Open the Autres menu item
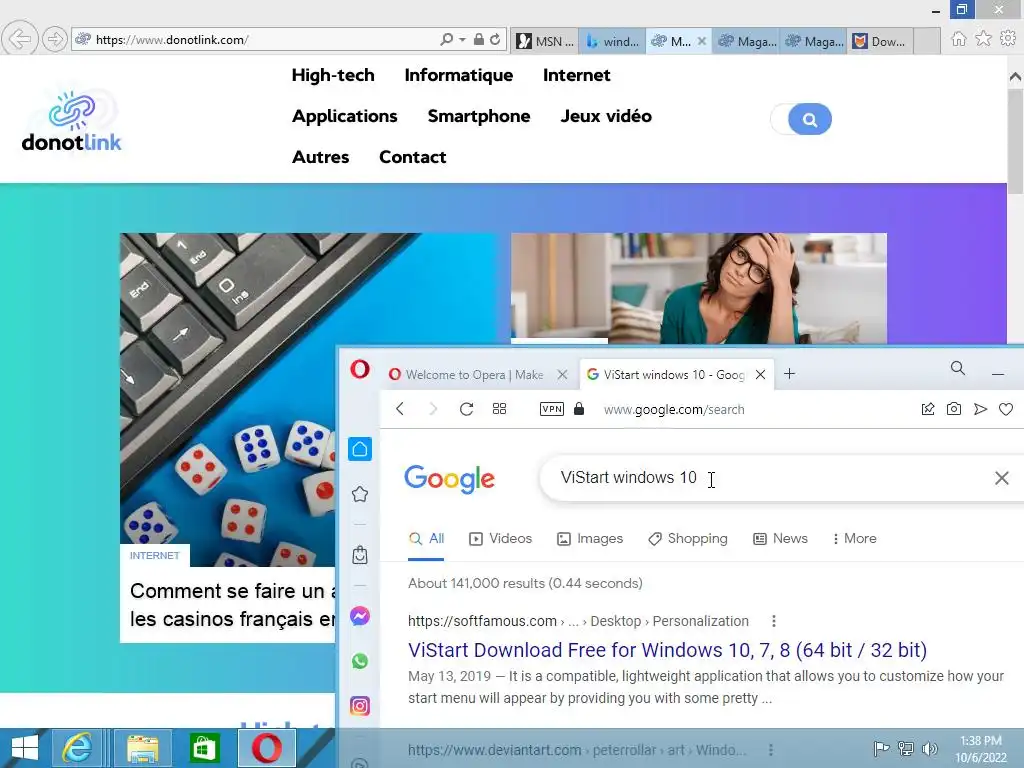 [320, 157]
